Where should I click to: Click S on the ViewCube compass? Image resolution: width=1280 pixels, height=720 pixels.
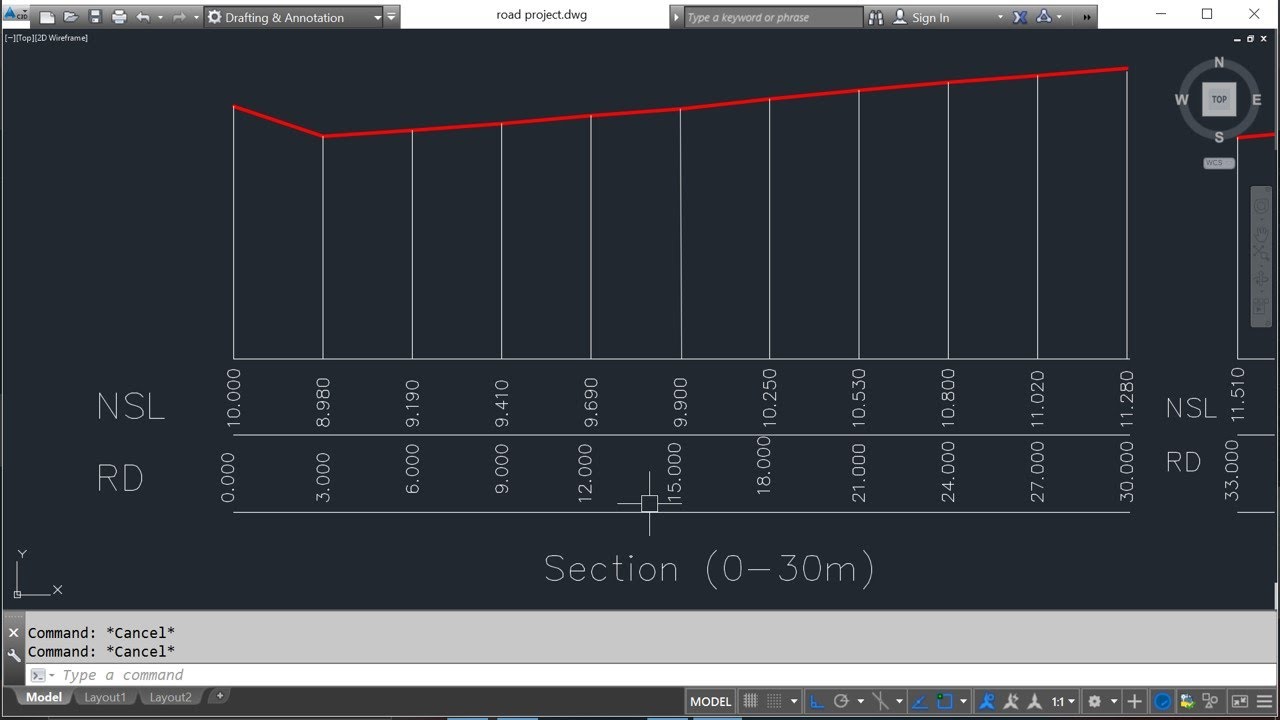1219,137
